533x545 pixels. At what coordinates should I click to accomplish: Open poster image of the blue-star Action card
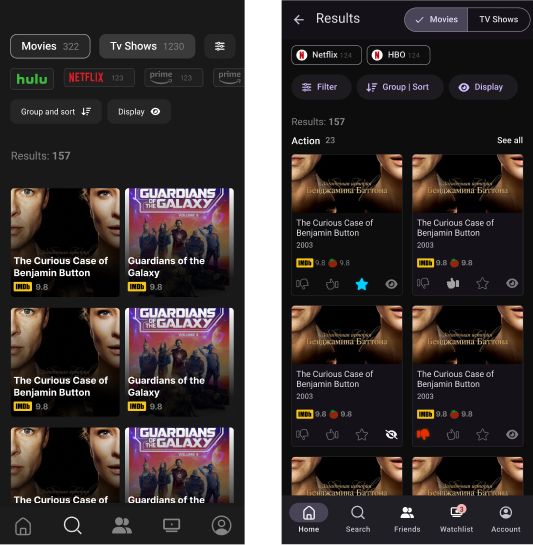tap(347, 184)
